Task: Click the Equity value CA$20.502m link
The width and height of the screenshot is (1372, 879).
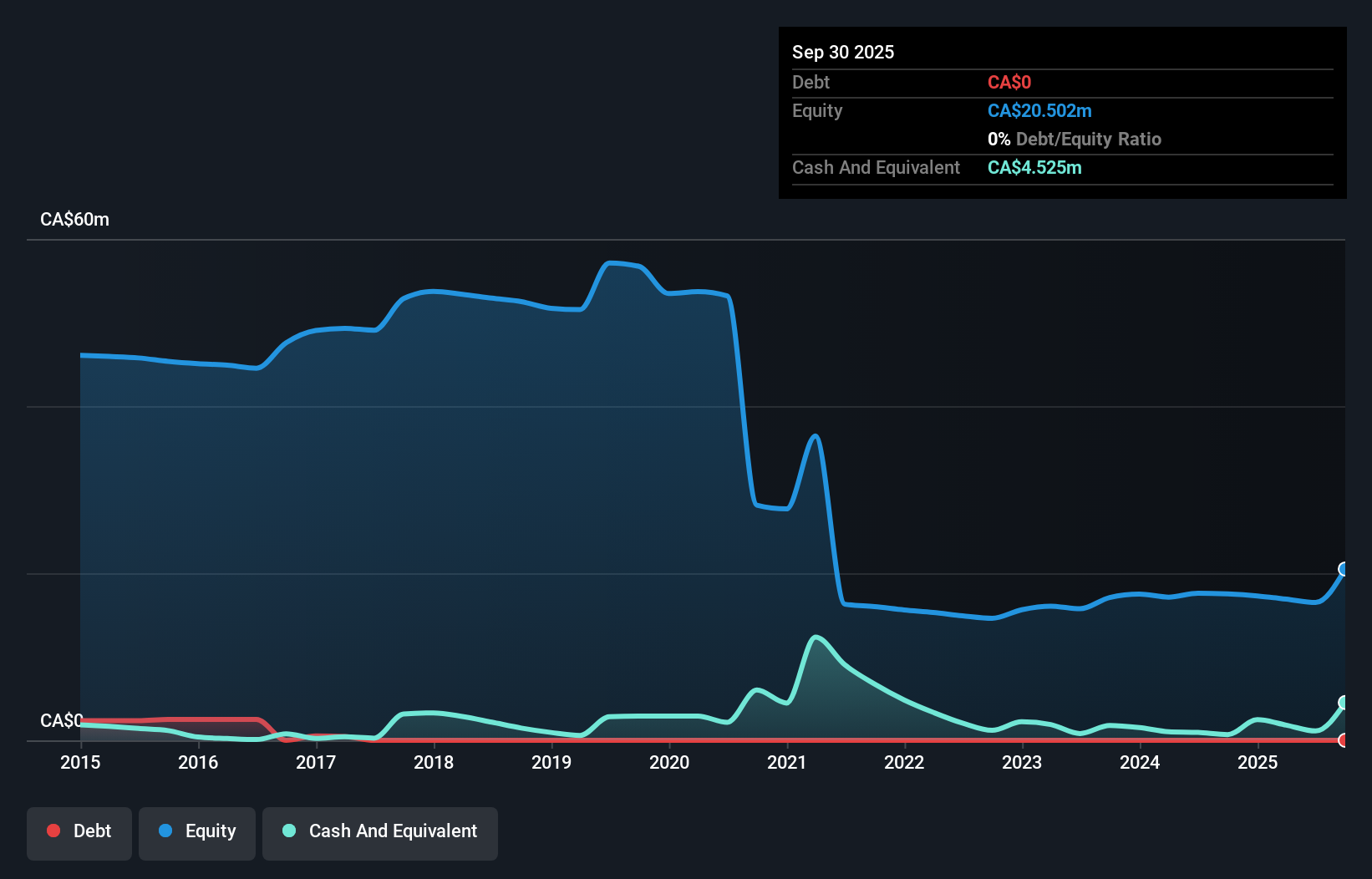Action: click(1039, 110)
